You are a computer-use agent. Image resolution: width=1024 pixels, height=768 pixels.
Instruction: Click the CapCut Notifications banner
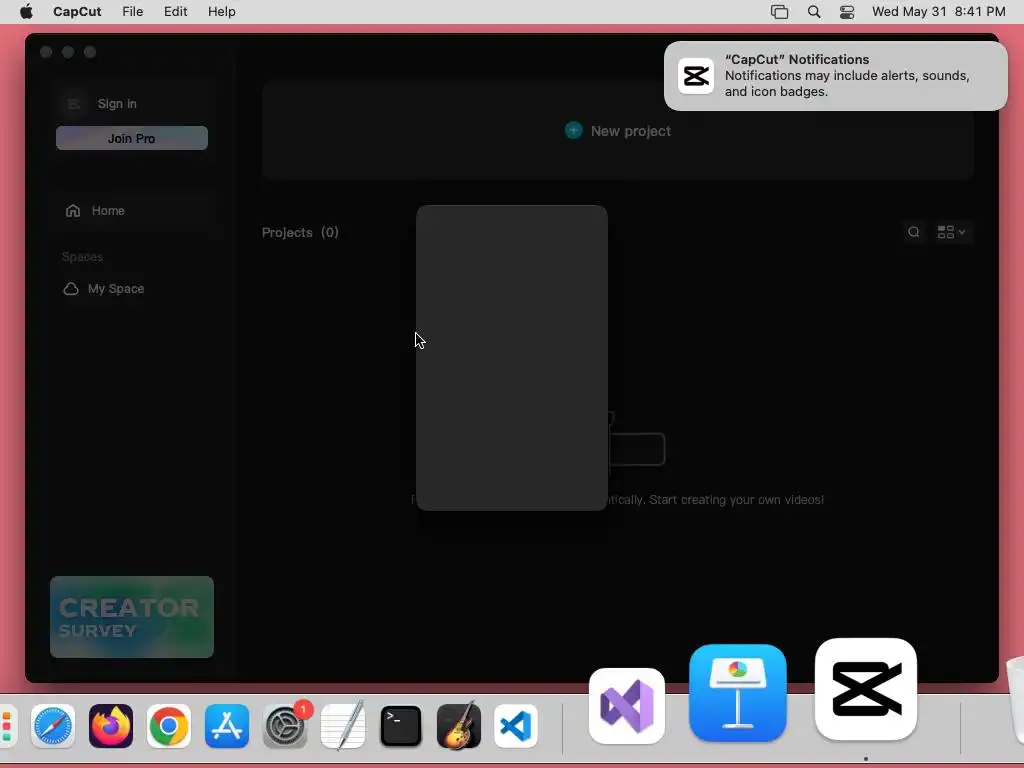(835, 76)
